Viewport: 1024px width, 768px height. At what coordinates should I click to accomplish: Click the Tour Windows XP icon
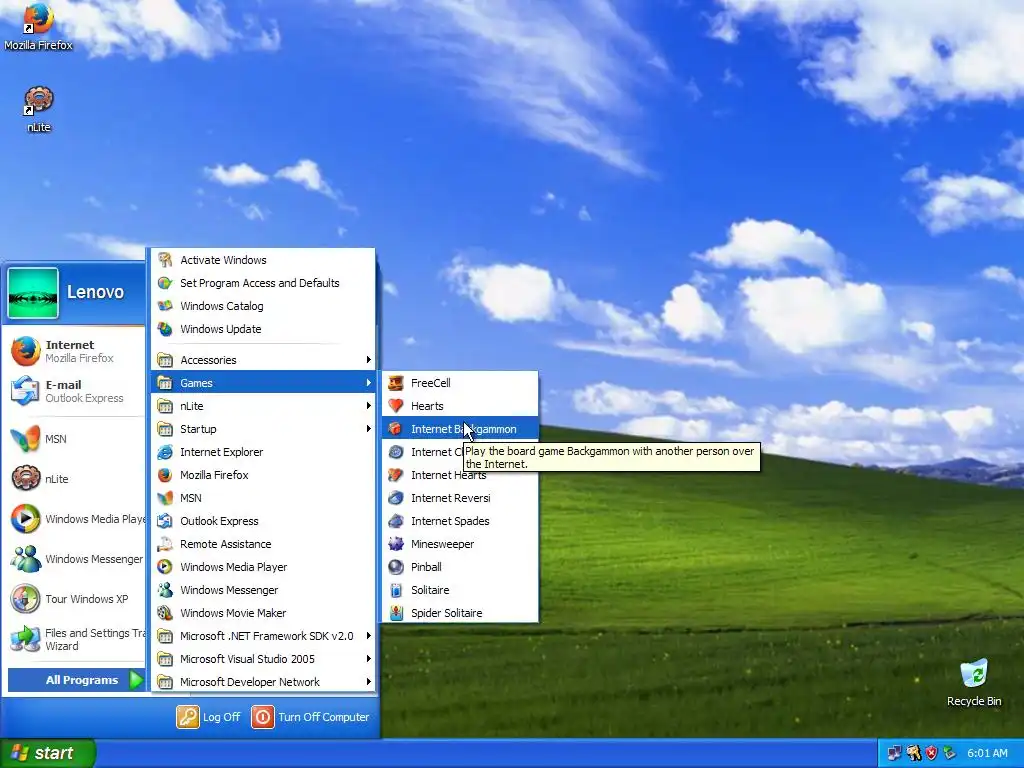(x=25, y=599)
